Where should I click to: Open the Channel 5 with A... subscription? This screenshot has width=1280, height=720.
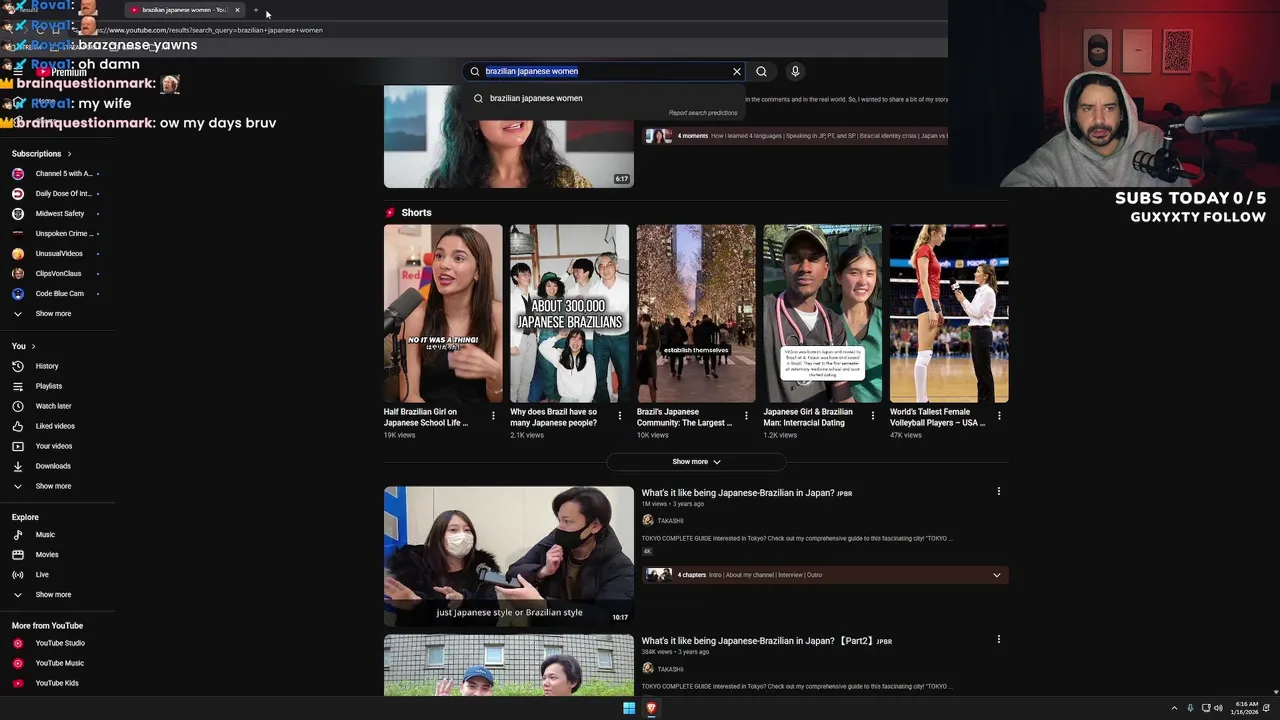click(63, 174)
